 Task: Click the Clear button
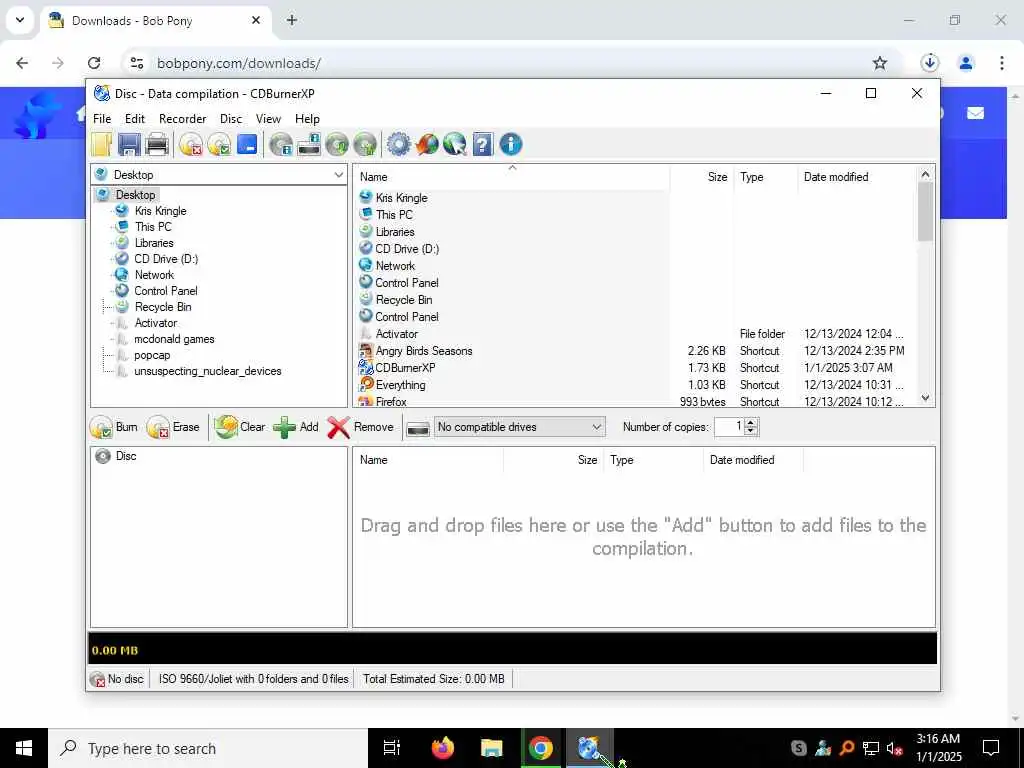(x=240, y=427)
